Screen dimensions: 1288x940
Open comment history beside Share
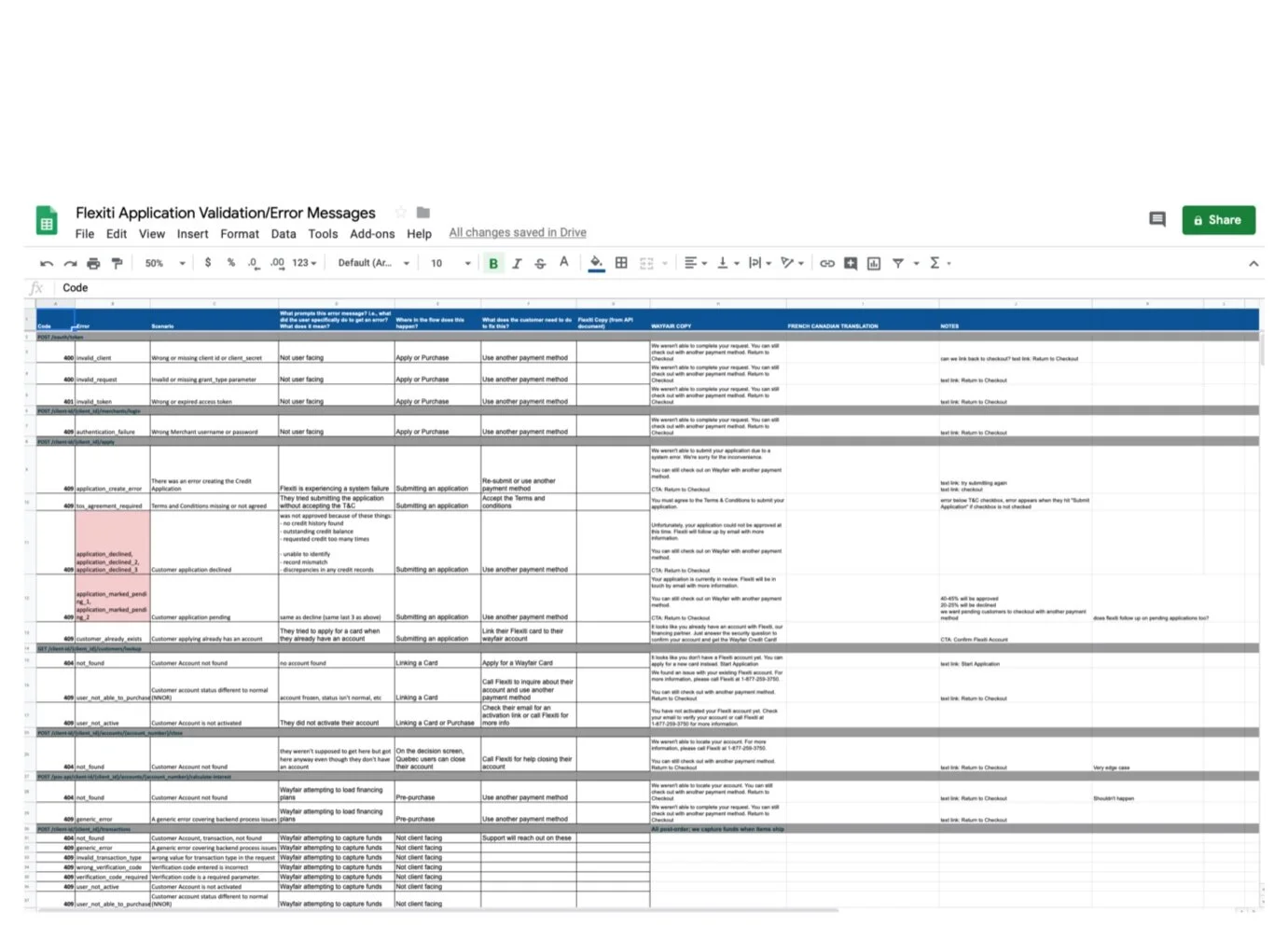(1157, 220)
